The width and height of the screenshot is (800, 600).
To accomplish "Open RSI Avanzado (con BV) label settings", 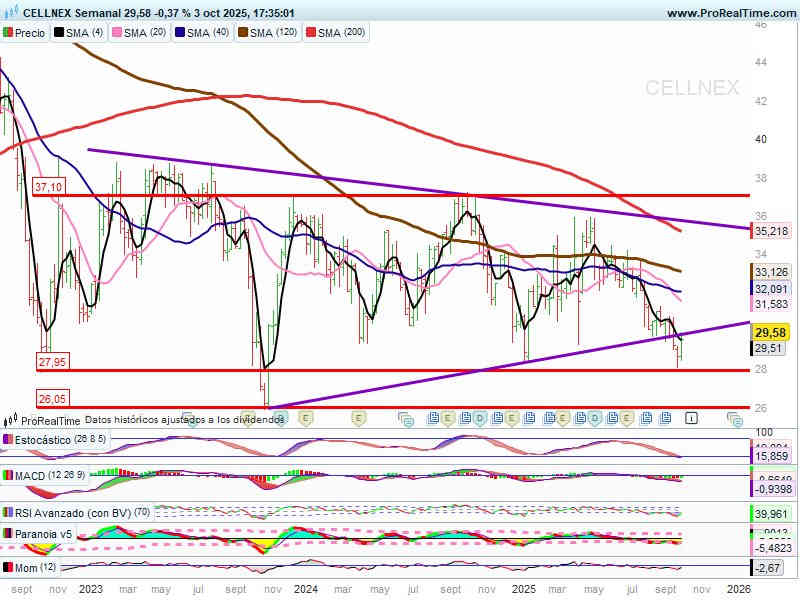I will (70, 513).
